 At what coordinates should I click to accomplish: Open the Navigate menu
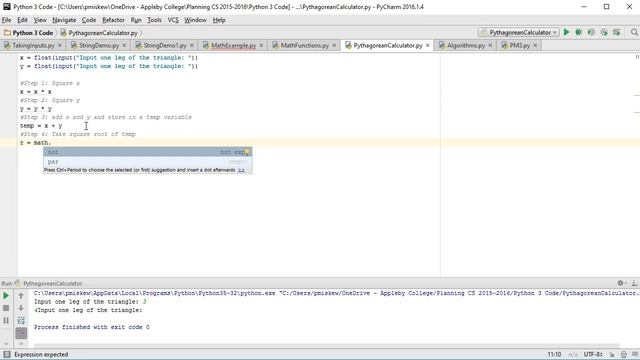(64, 20)
